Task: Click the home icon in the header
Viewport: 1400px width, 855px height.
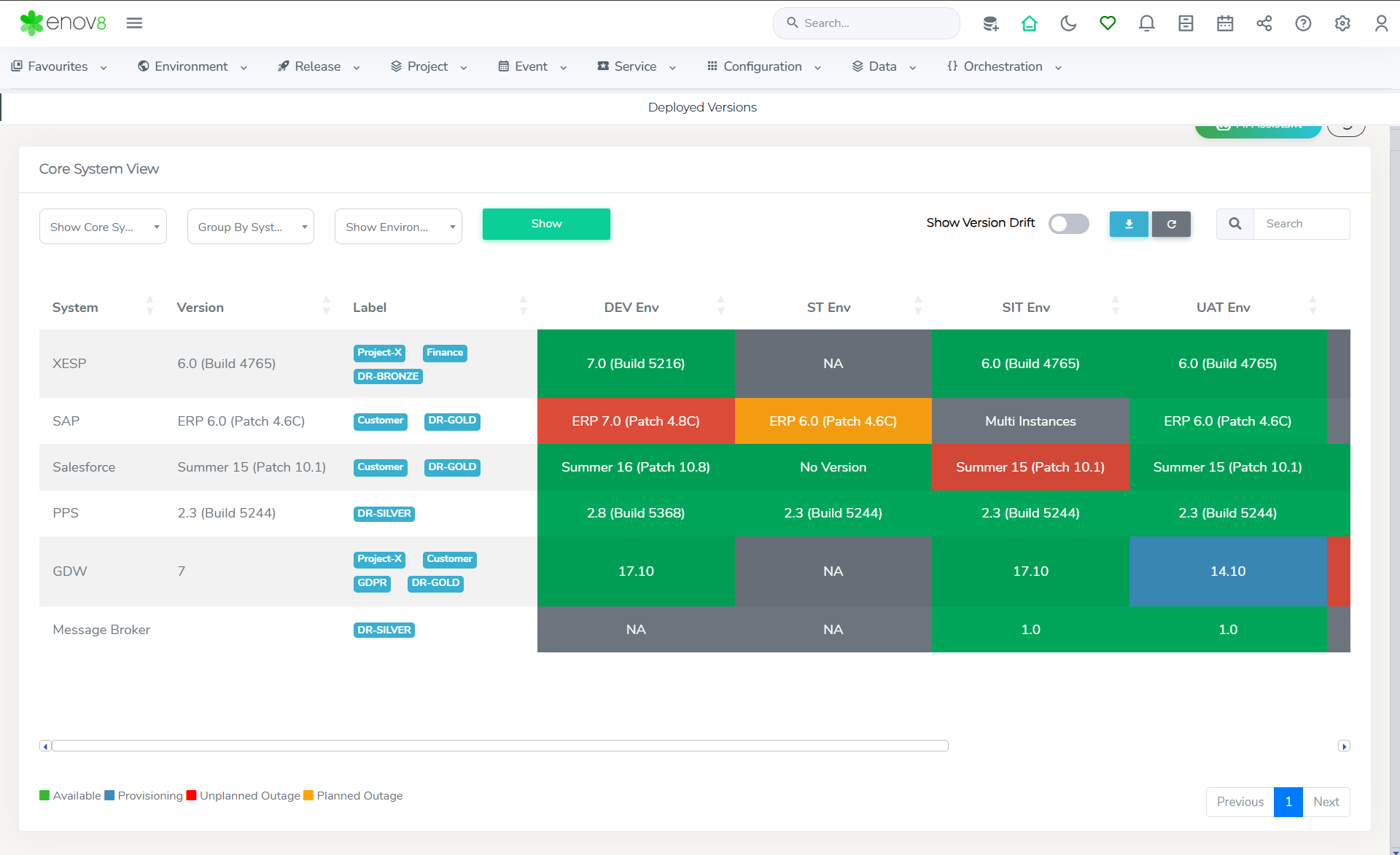Action: pos(1029,23)
